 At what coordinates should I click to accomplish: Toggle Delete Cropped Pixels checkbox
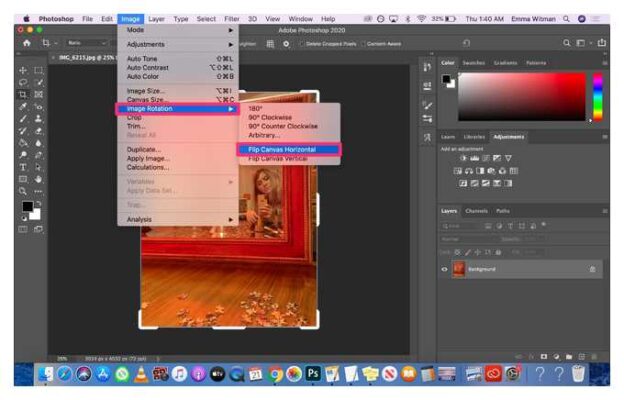click(x=301, y=44)
